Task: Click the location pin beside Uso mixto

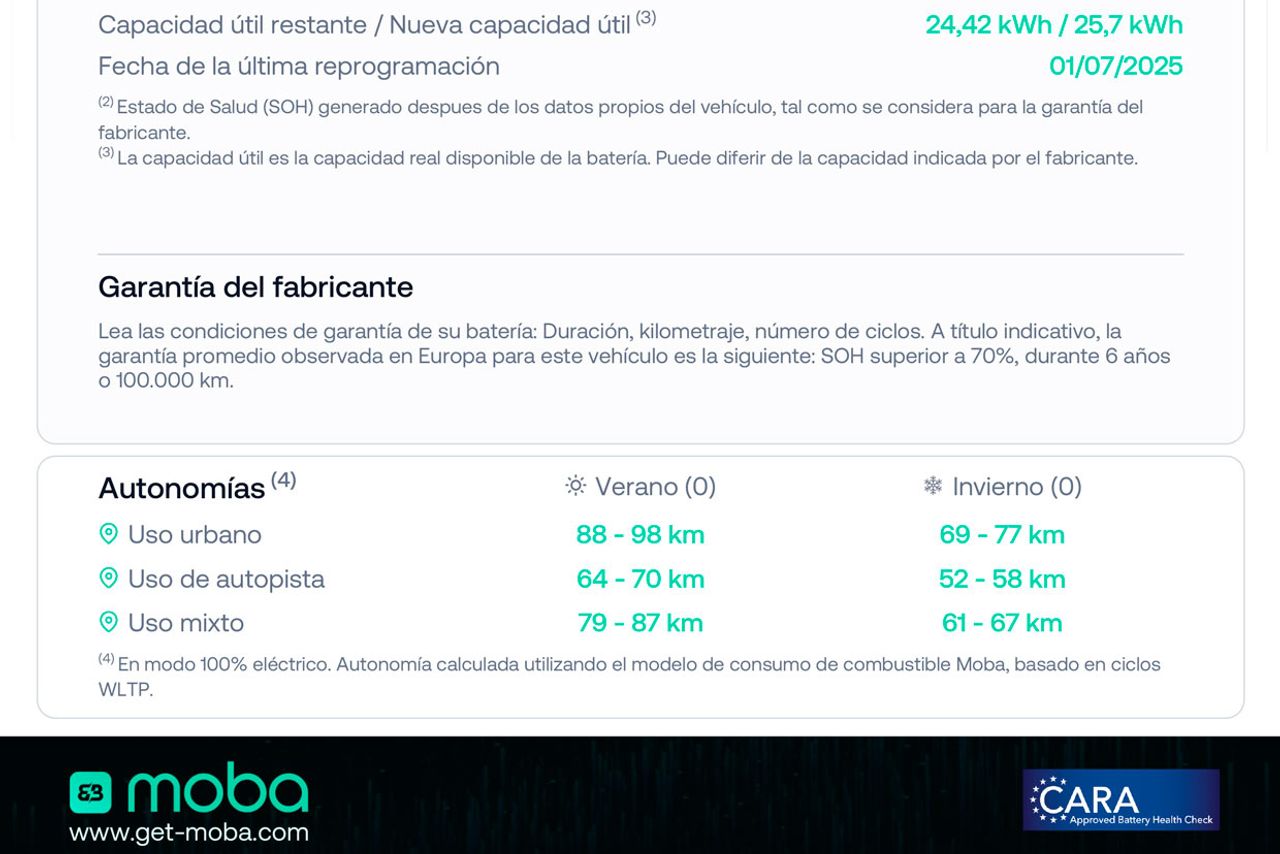Action: (109, 622)
